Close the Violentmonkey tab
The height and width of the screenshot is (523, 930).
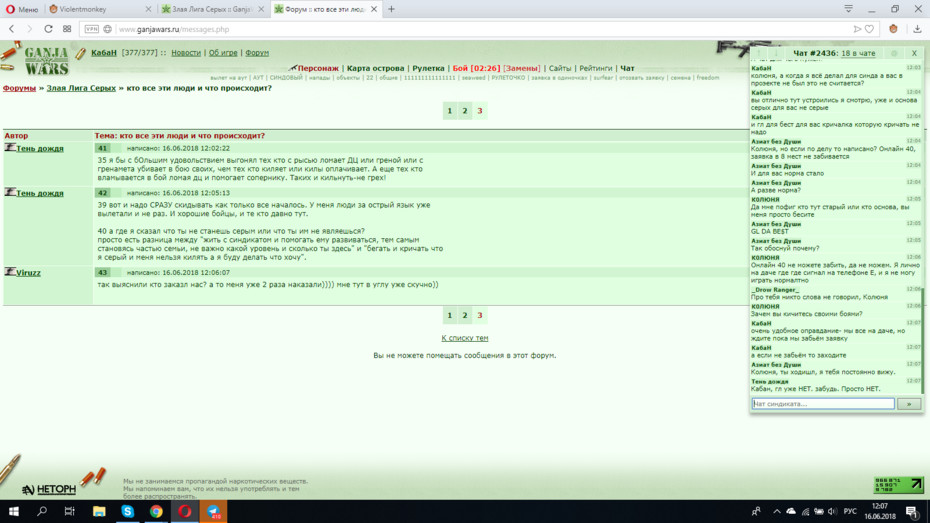click(x=148, y=9)
